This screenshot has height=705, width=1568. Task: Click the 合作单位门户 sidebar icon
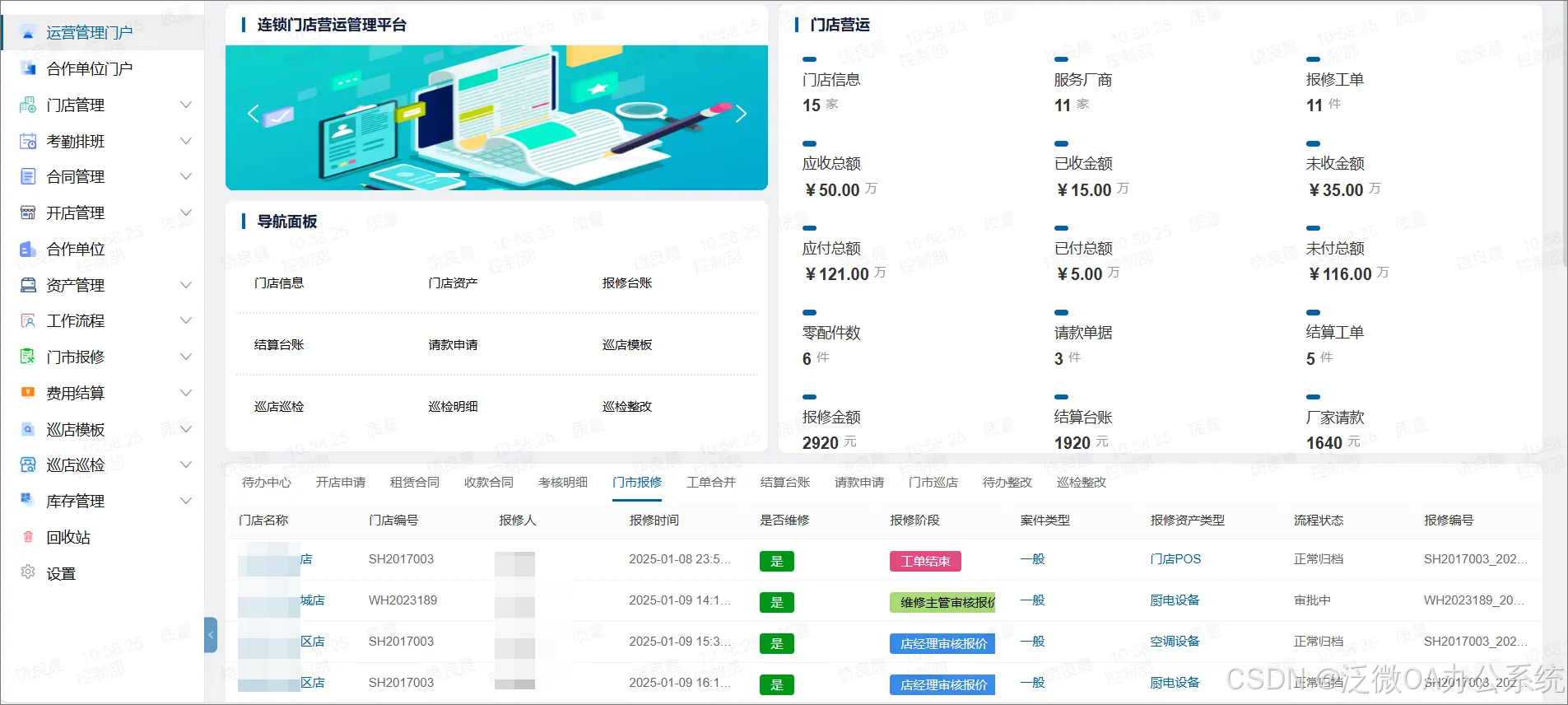click(28, 69)
